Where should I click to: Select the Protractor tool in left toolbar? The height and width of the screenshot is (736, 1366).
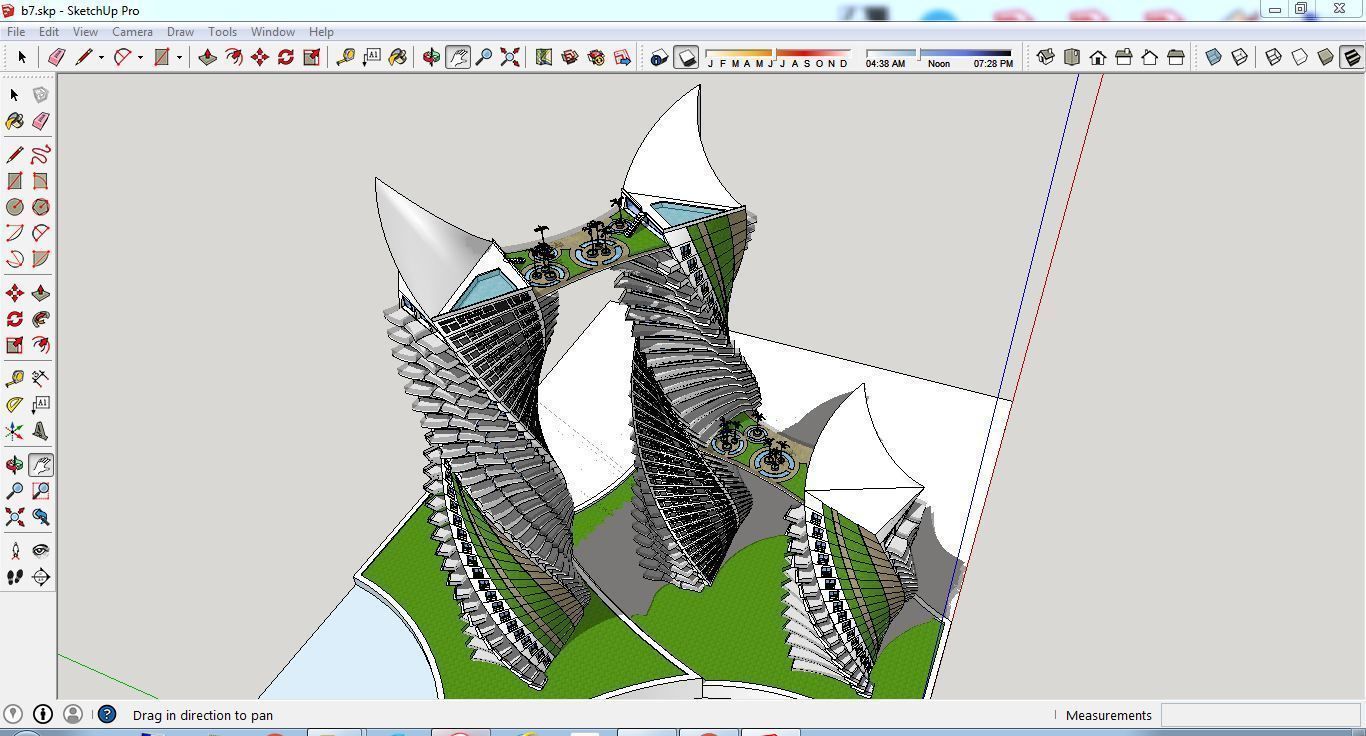(15, 405)
